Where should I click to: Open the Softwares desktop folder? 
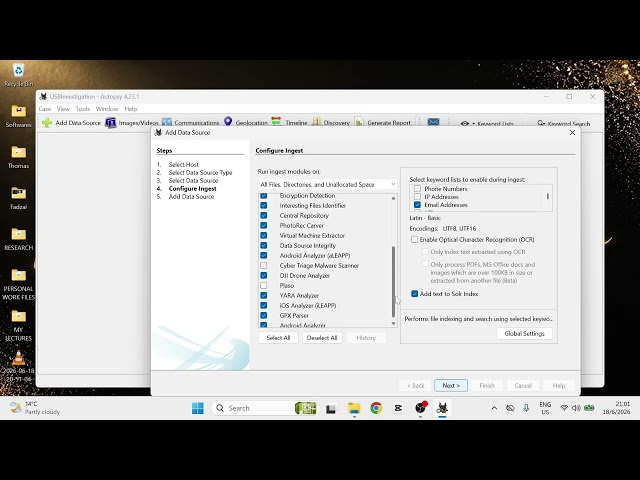(x=18, y=116)
